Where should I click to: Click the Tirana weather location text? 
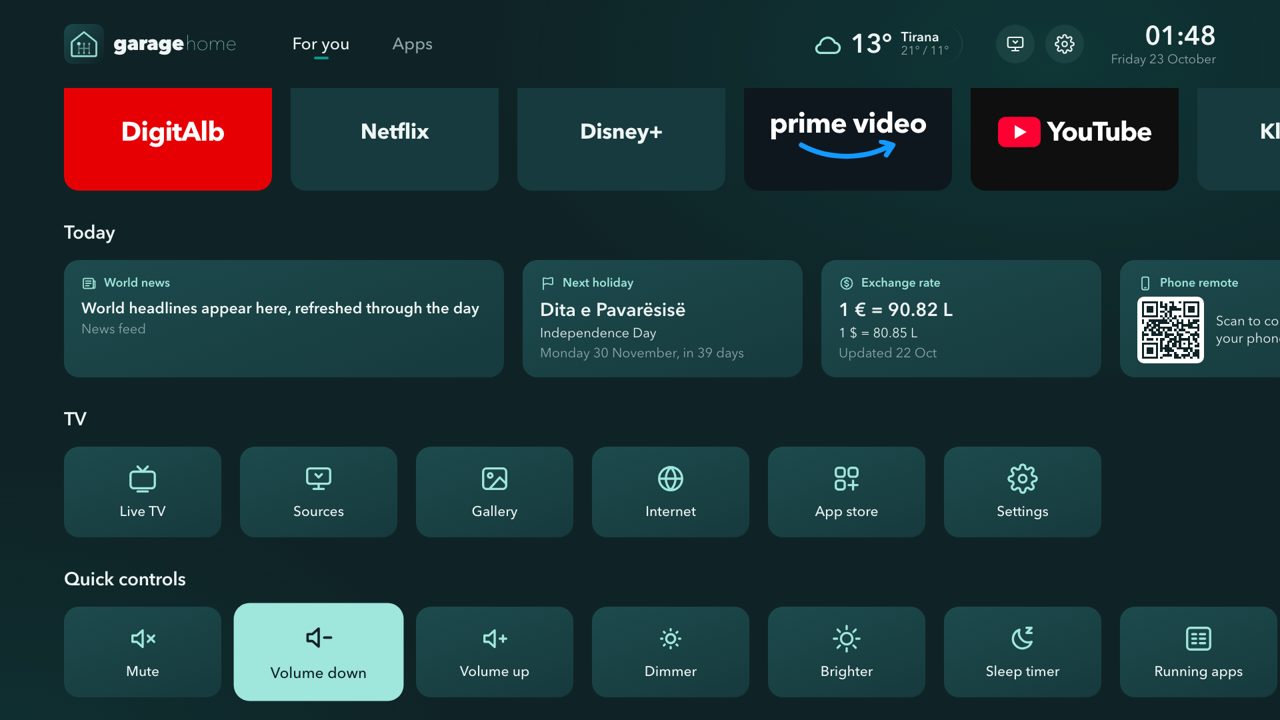920,37
